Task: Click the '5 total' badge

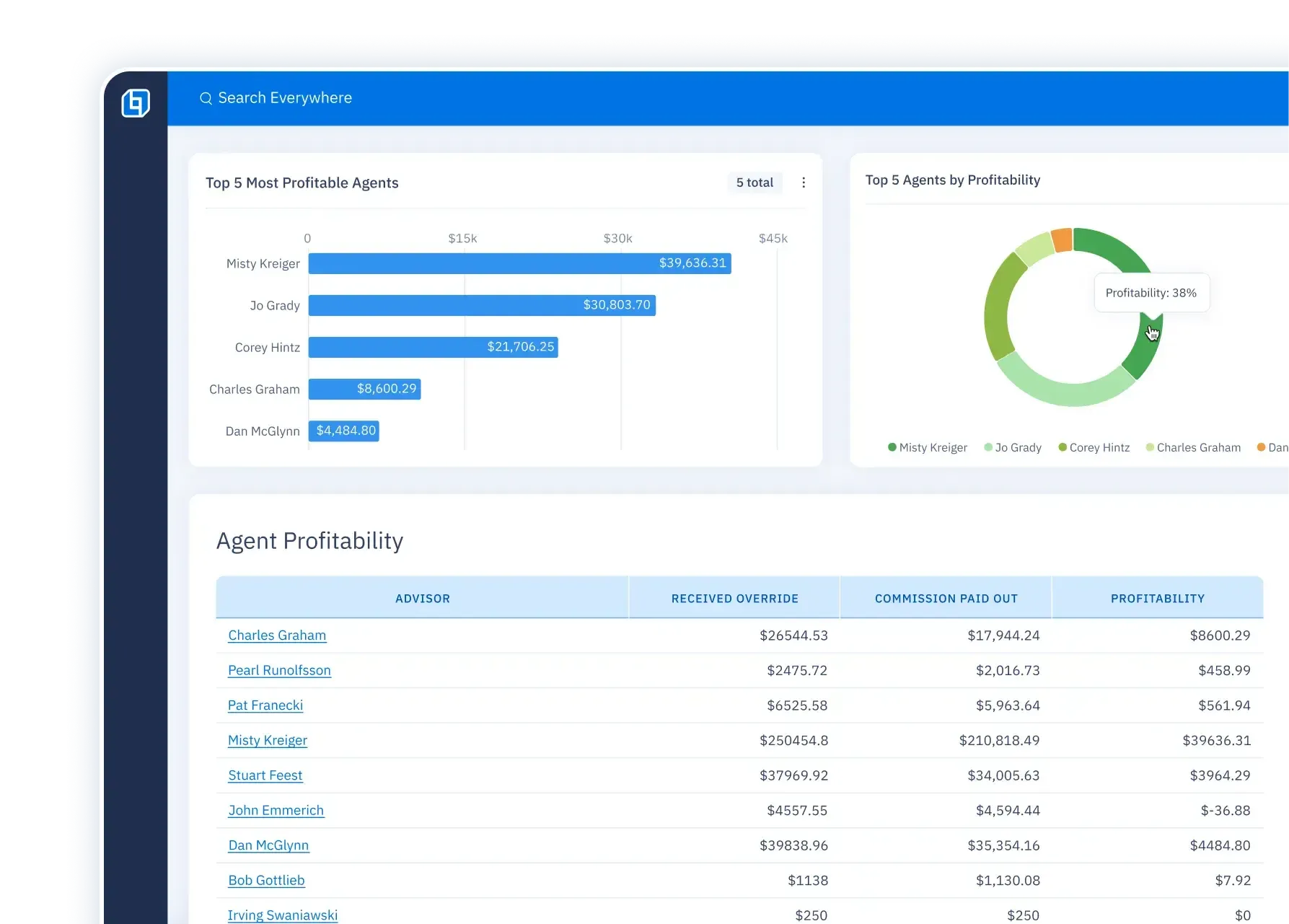Action: pos(755,182)
